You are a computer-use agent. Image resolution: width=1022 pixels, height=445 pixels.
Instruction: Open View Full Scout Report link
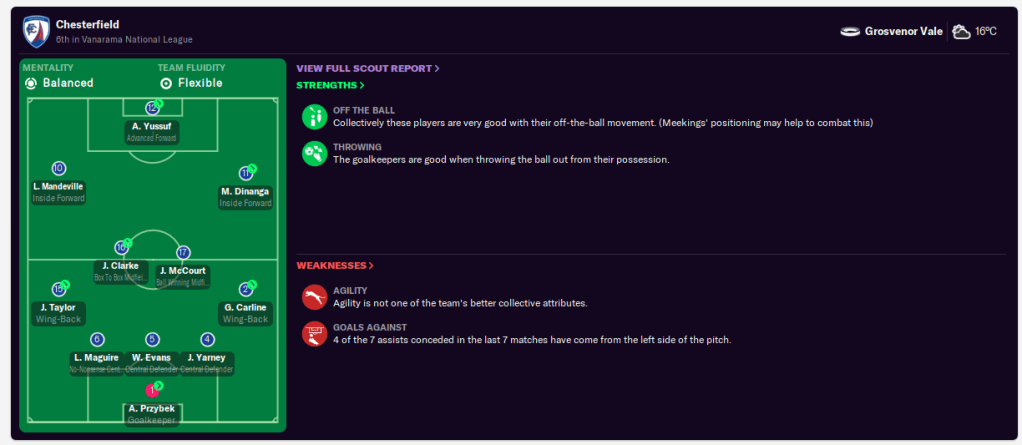[367, 68]
